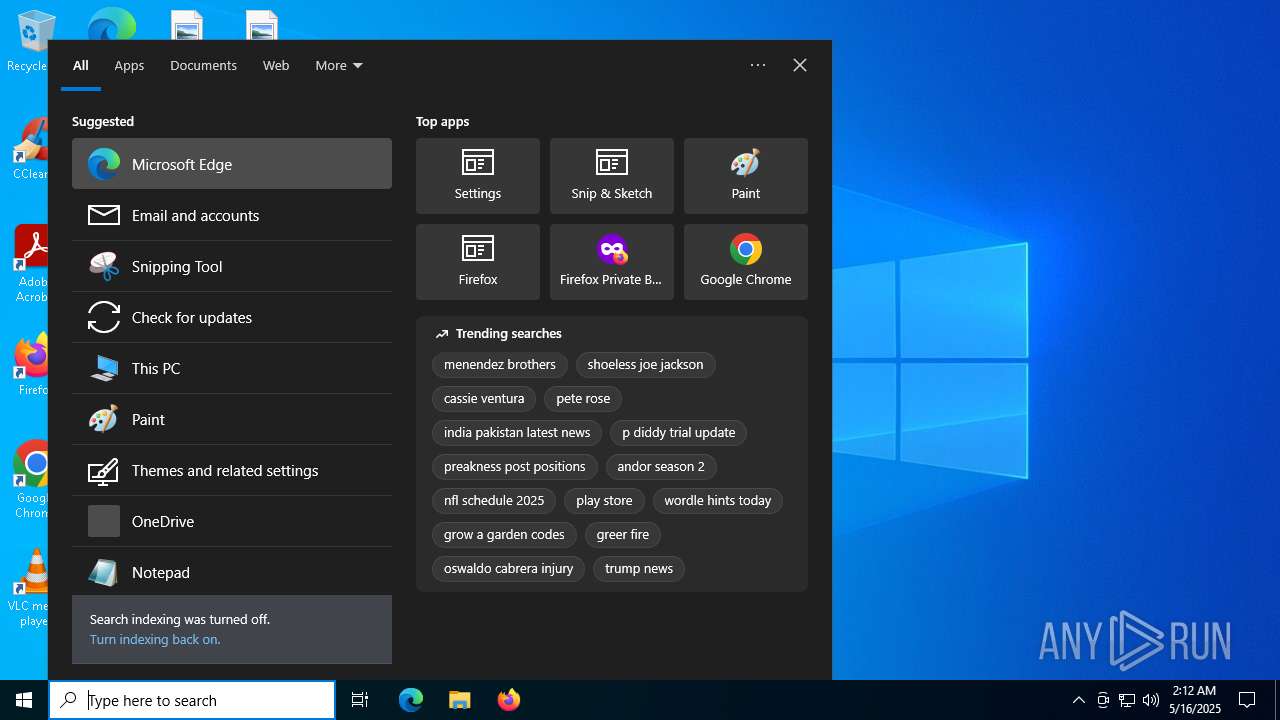Open Email and accounts suggestion
Image resolution: width=1280 pixels, height=720 pixels.
coord(232,215)
